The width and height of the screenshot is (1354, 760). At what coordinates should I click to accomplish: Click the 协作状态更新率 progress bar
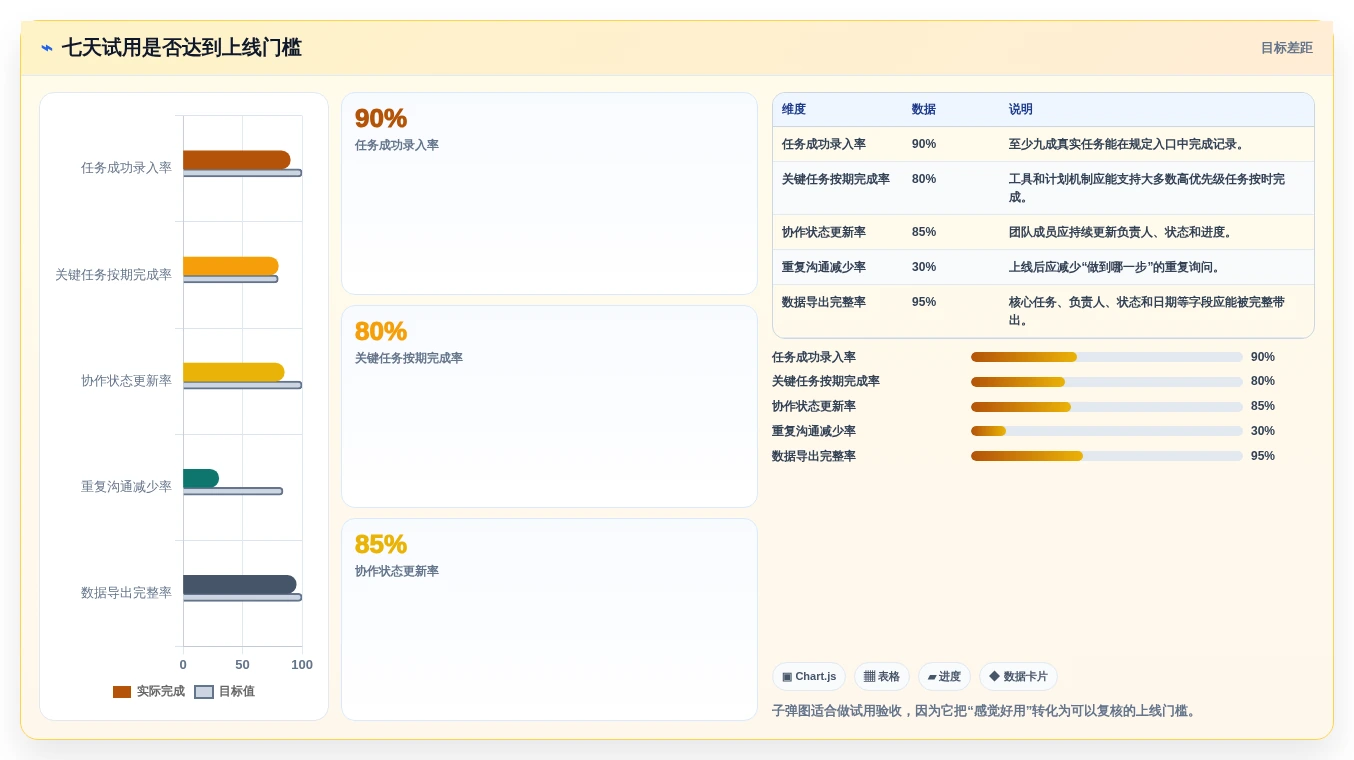(1107, 407)
